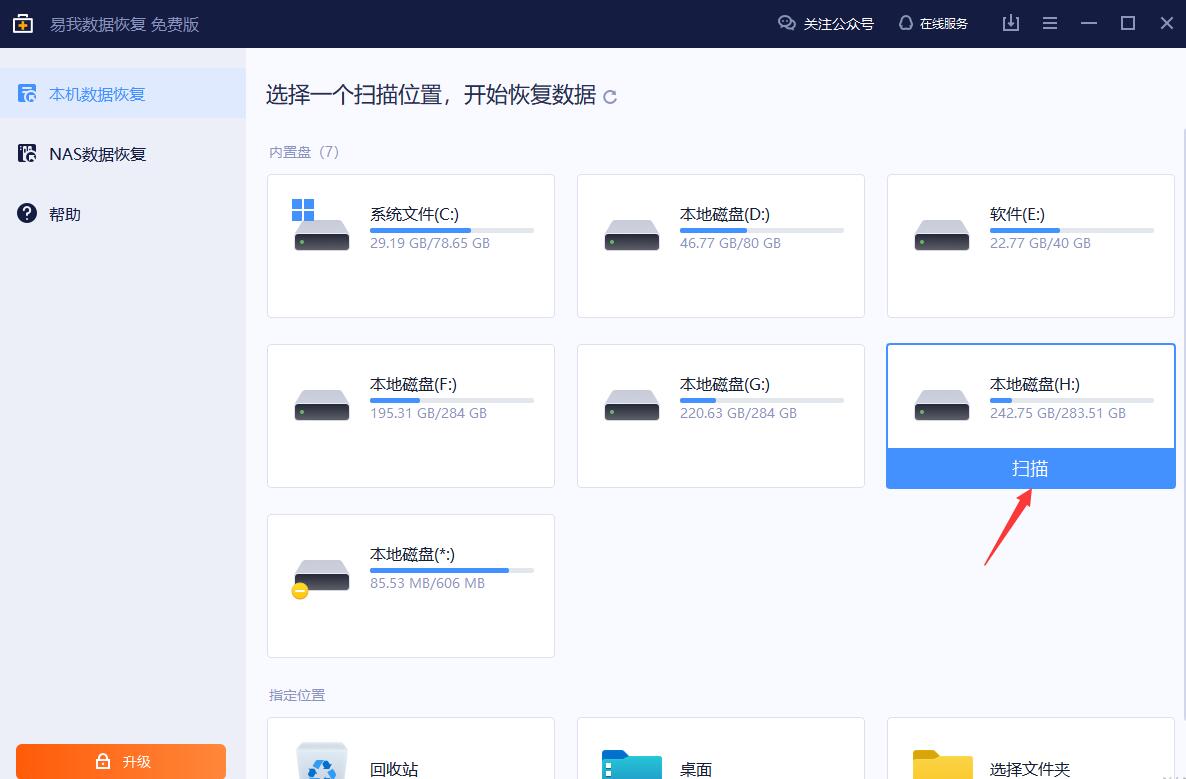Image resolution: width=1186 pixels, height=779 pixels.
Task: Select the 系统文件(C:) drive icon
Action: tap(322, 227)
